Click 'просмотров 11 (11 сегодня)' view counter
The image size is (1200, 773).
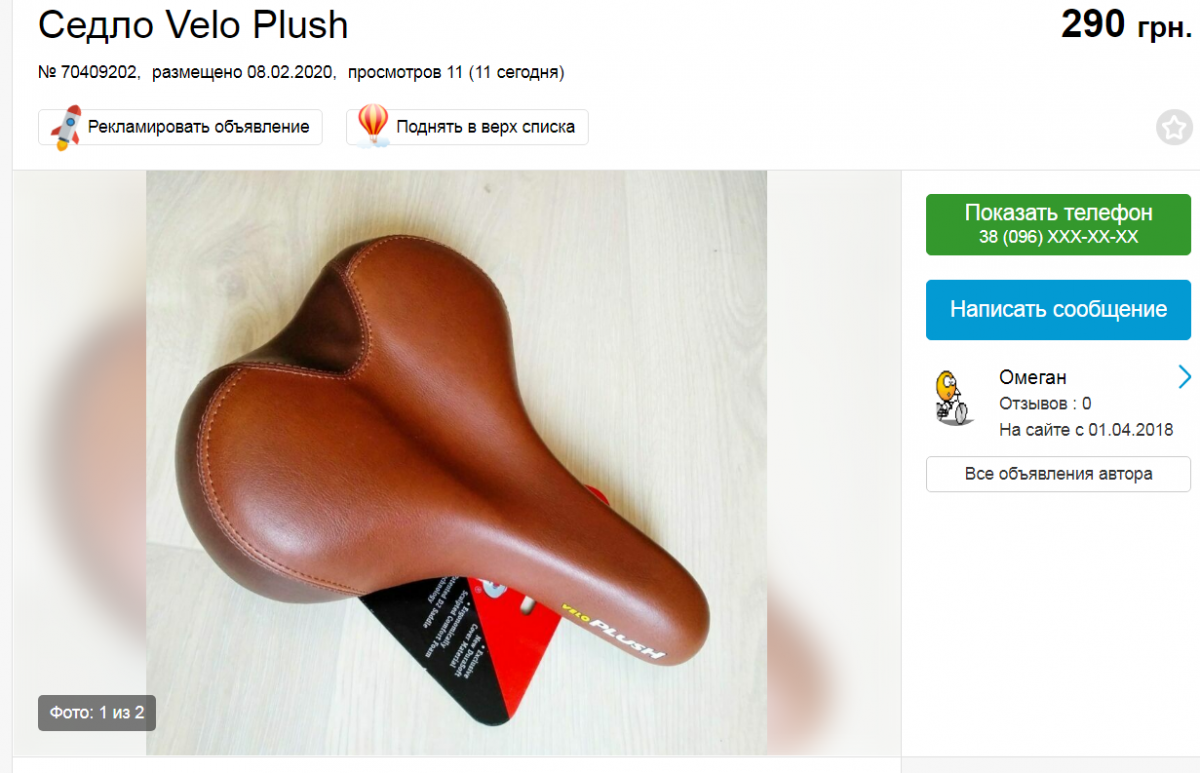463,72
